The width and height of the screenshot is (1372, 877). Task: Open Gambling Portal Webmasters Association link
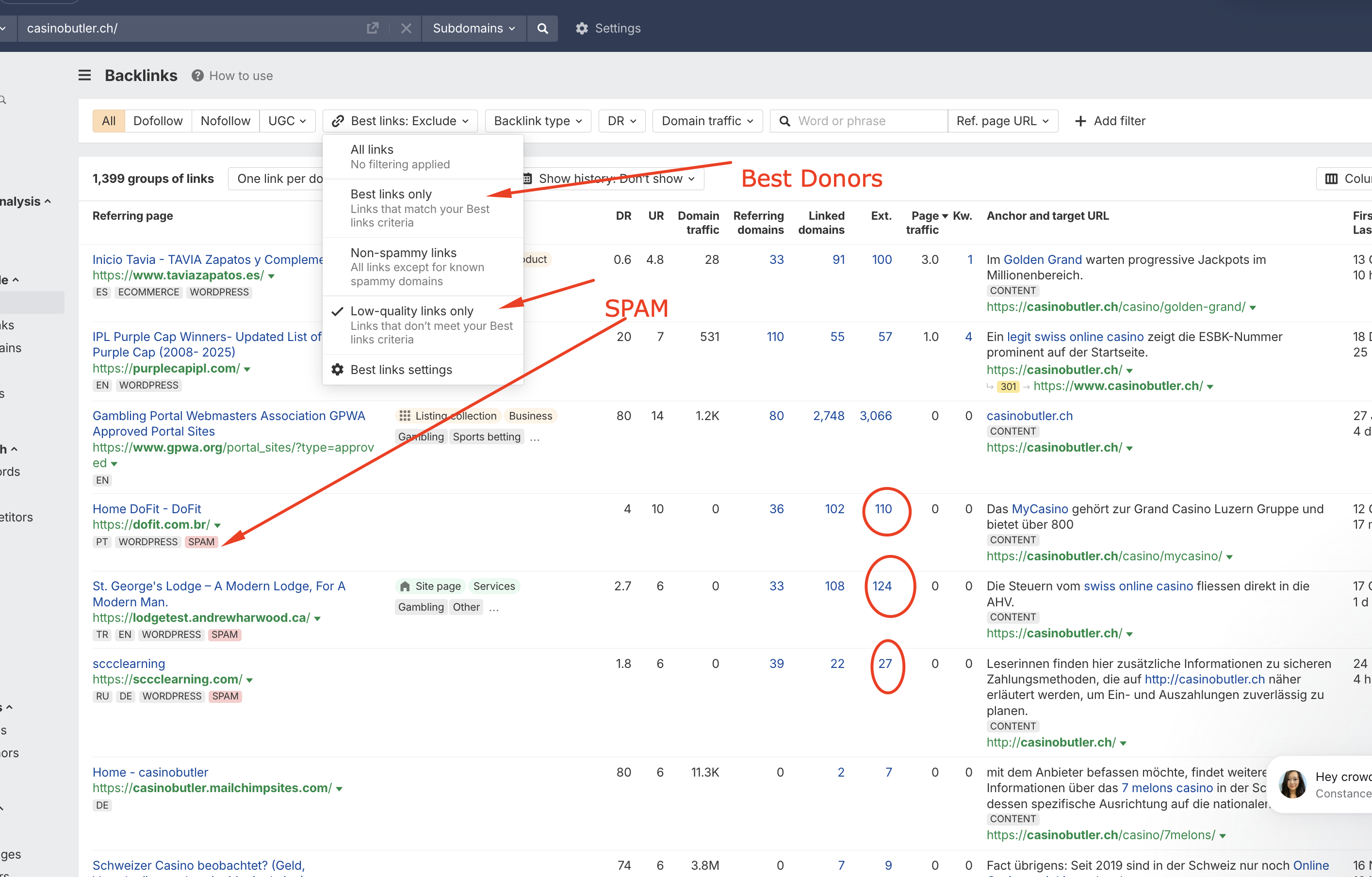(x=229, y=423)
